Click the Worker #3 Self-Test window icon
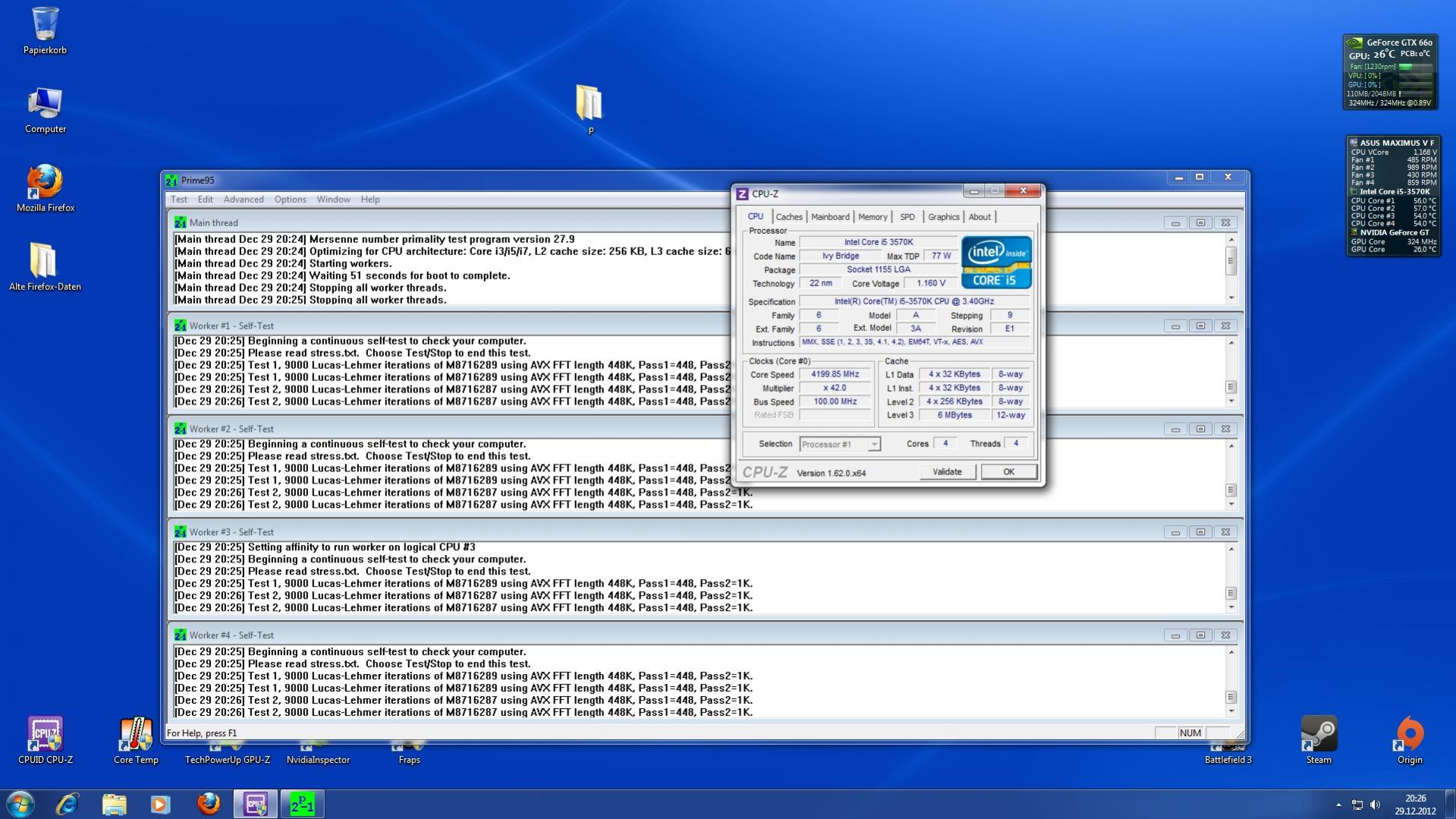 pyautogui.click(x=180, y=532)
